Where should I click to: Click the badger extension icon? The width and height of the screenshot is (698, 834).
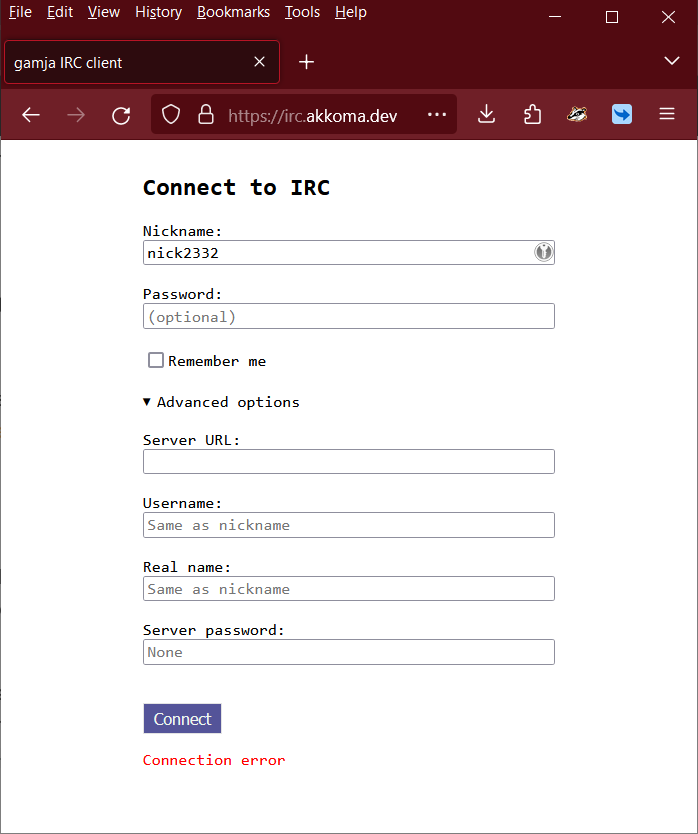577,114
